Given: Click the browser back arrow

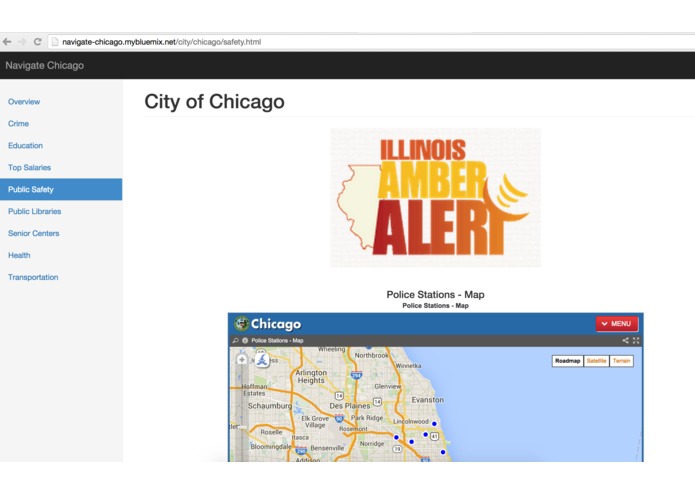Looking at the screenshot, I should click(x=7, y=42).
